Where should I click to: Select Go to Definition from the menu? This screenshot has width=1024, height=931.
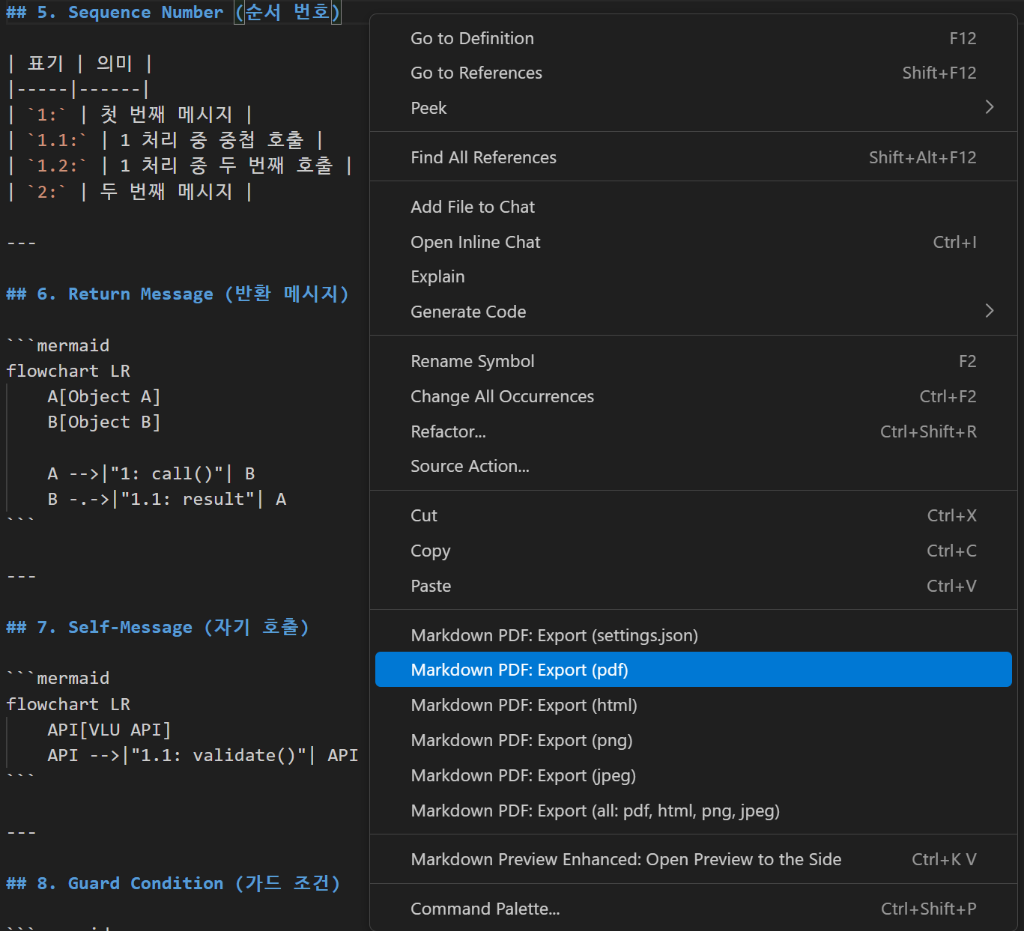coord(471,38)
